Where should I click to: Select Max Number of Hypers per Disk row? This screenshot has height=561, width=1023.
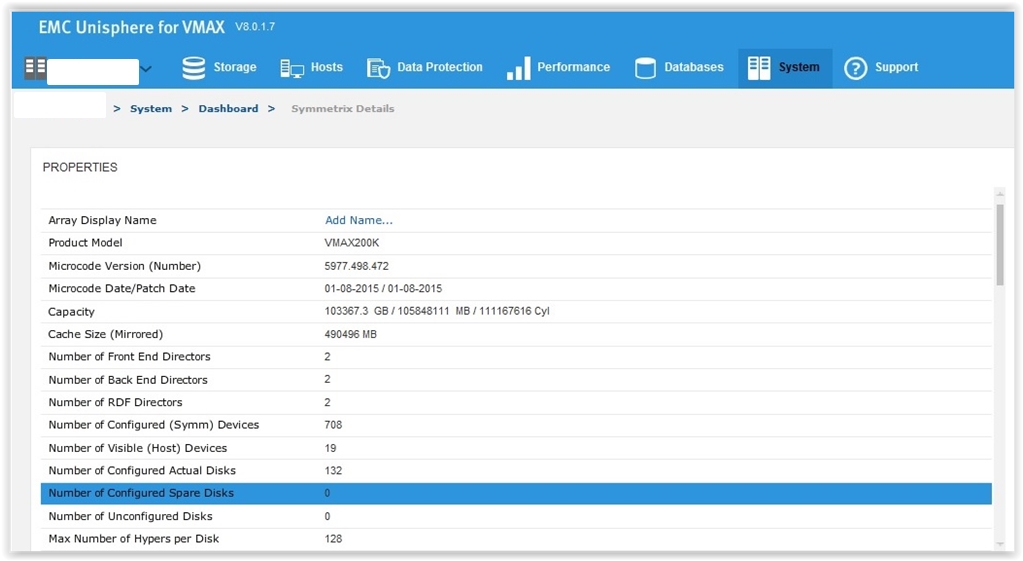pos(516,539)
